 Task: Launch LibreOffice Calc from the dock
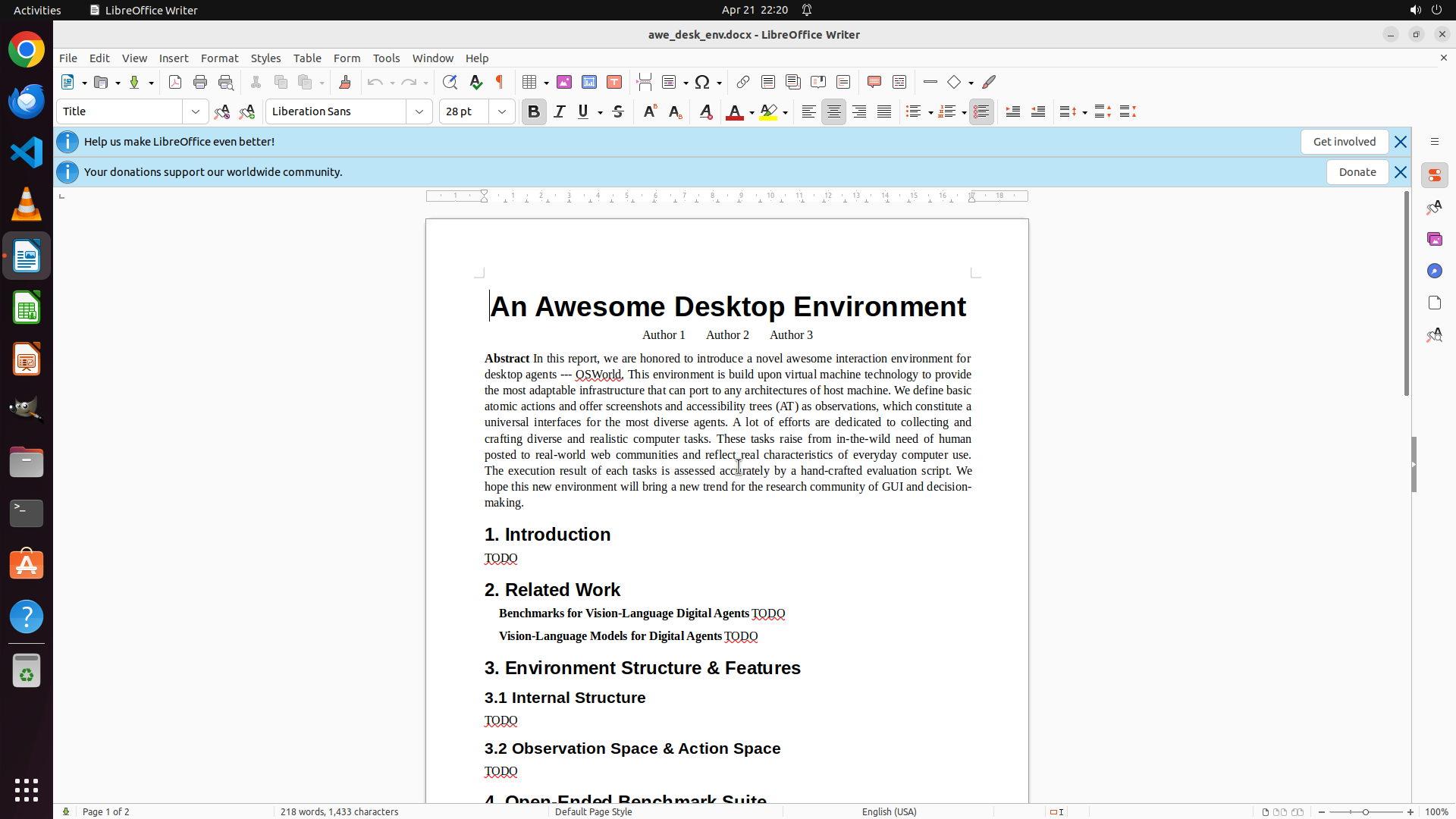27,308
